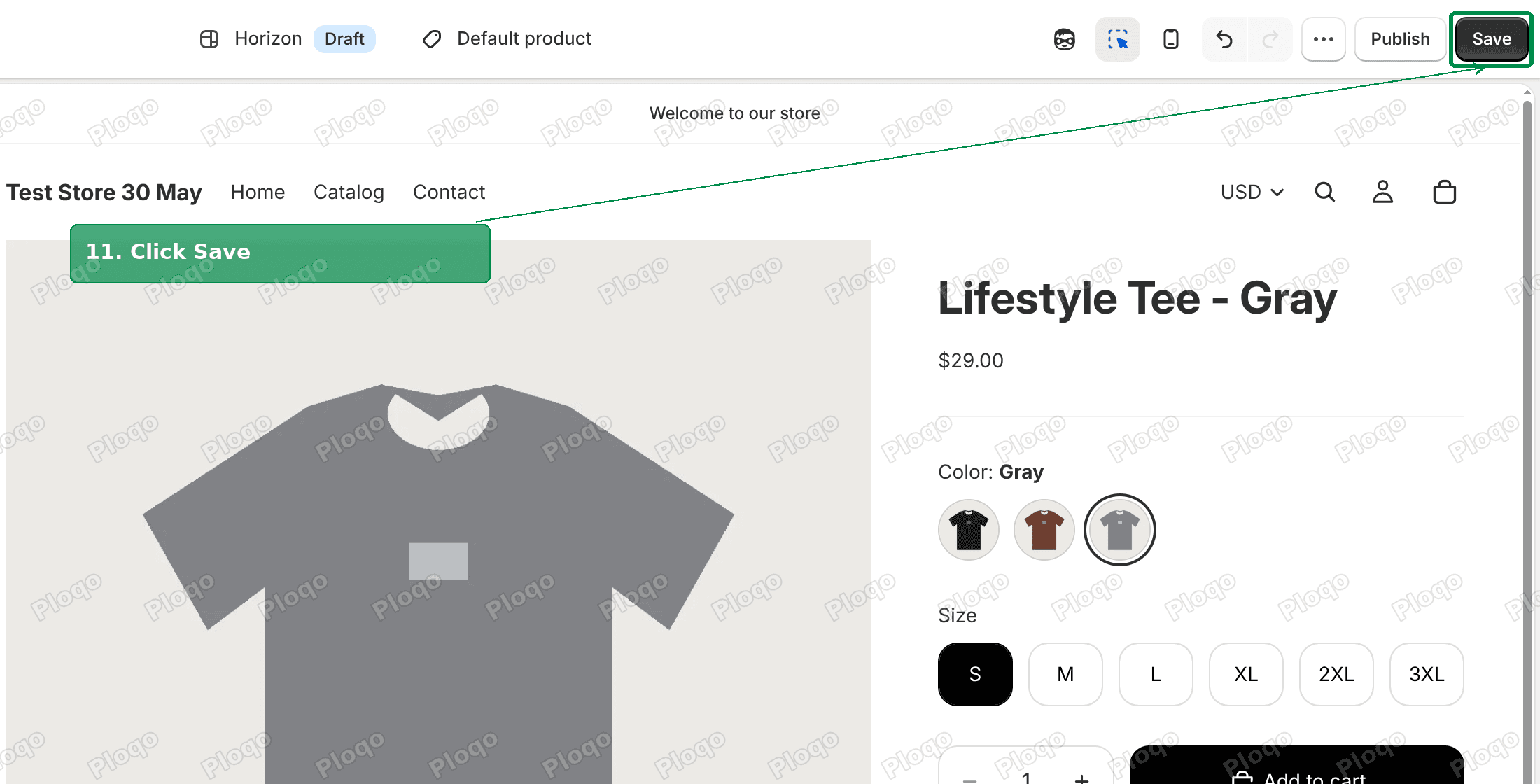
Task: Choose size 3XL
Action: click(x=1427, y=674)
